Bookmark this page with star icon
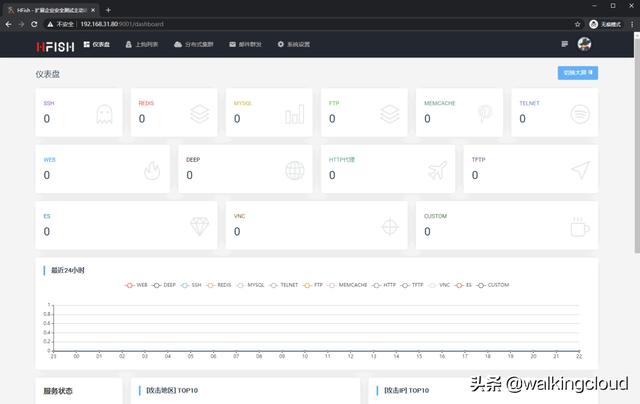 (x=578, y=24)
